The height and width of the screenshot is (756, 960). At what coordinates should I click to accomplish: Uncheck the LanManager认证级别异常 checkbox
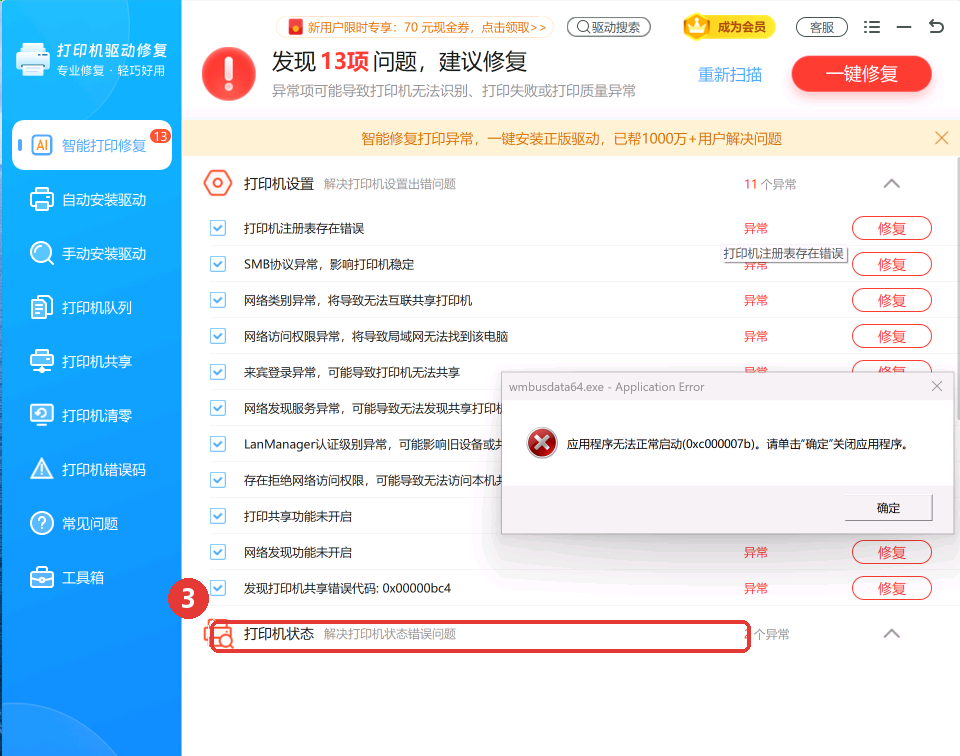coord(218,444)
